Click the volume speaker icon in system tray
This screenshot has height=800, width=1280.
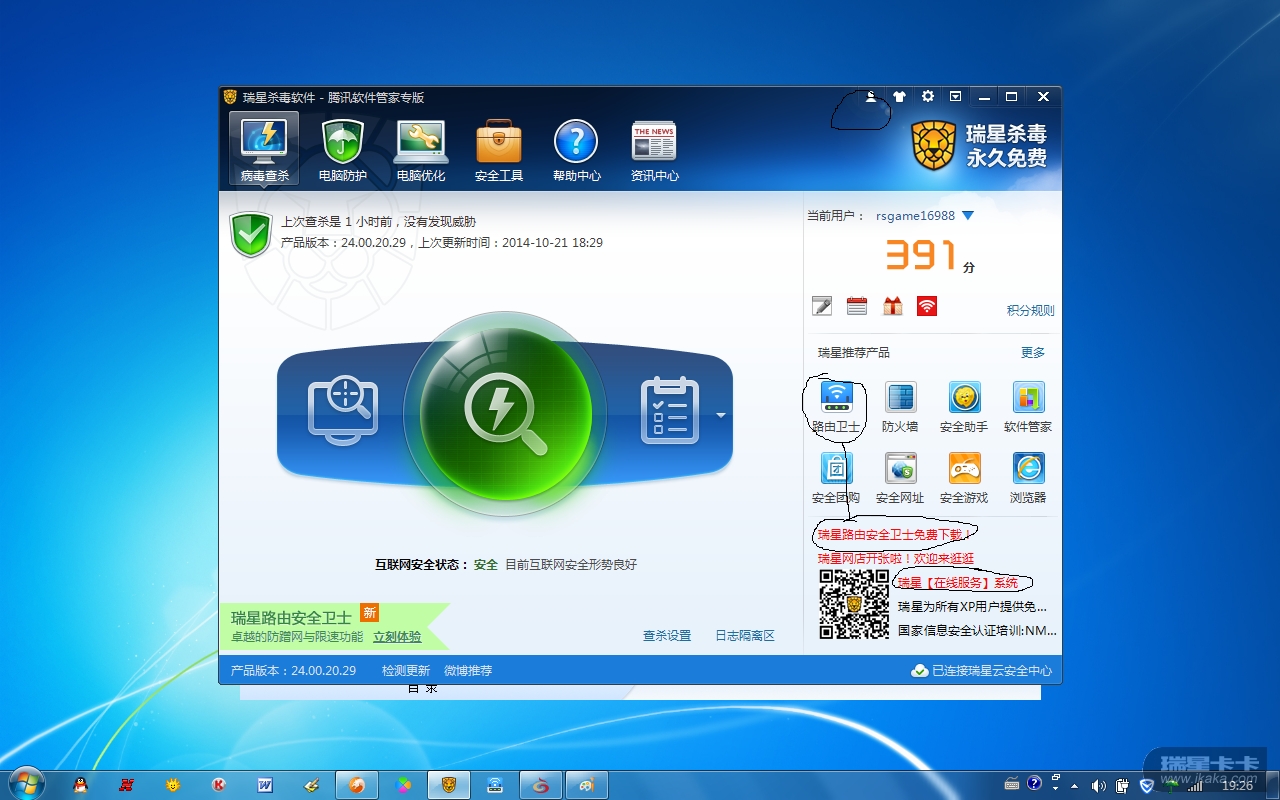[x=1099, y=785]
